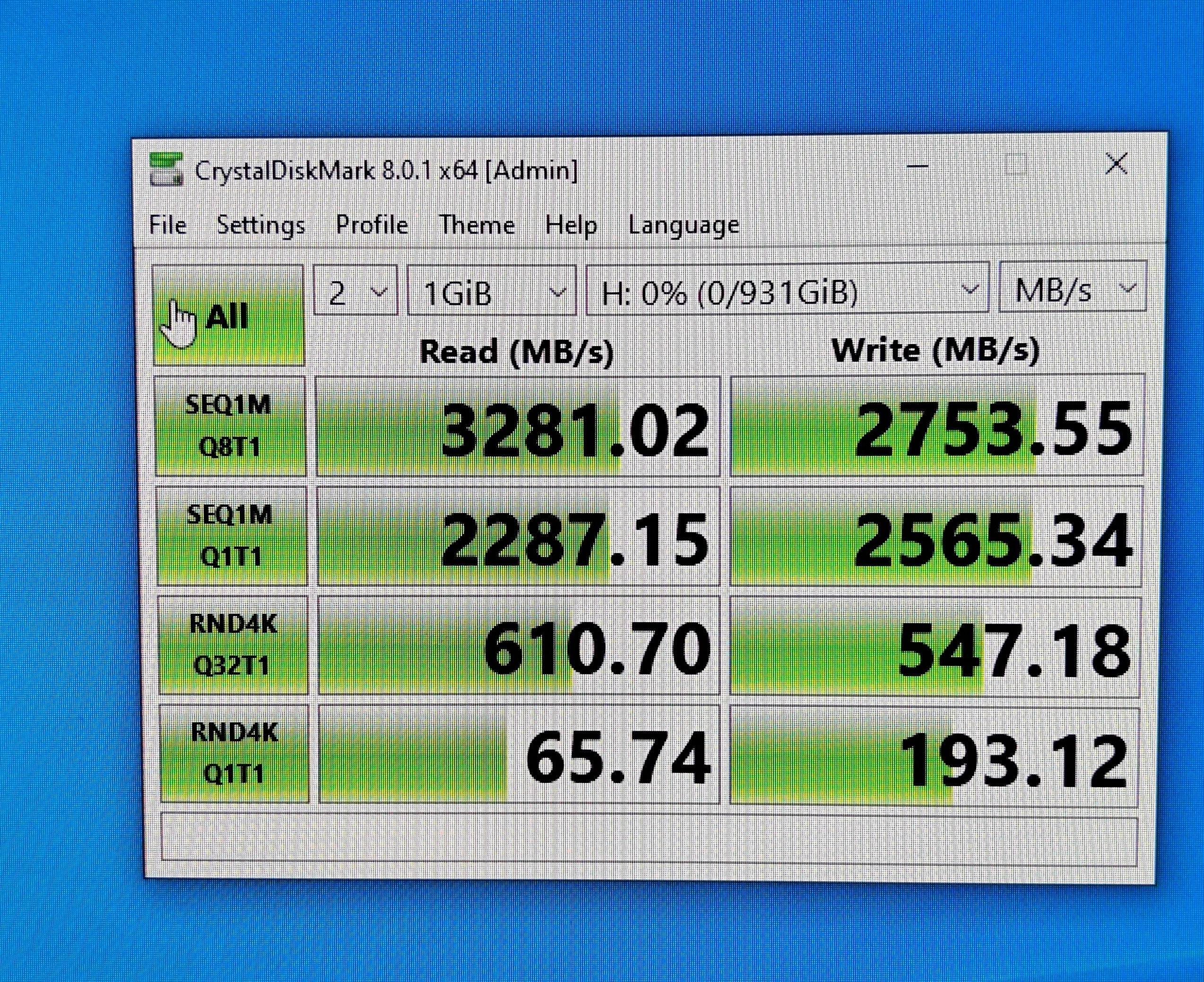Open the Settings menu
Viewport: 1204px width, 982px height.
click(261, 225)
